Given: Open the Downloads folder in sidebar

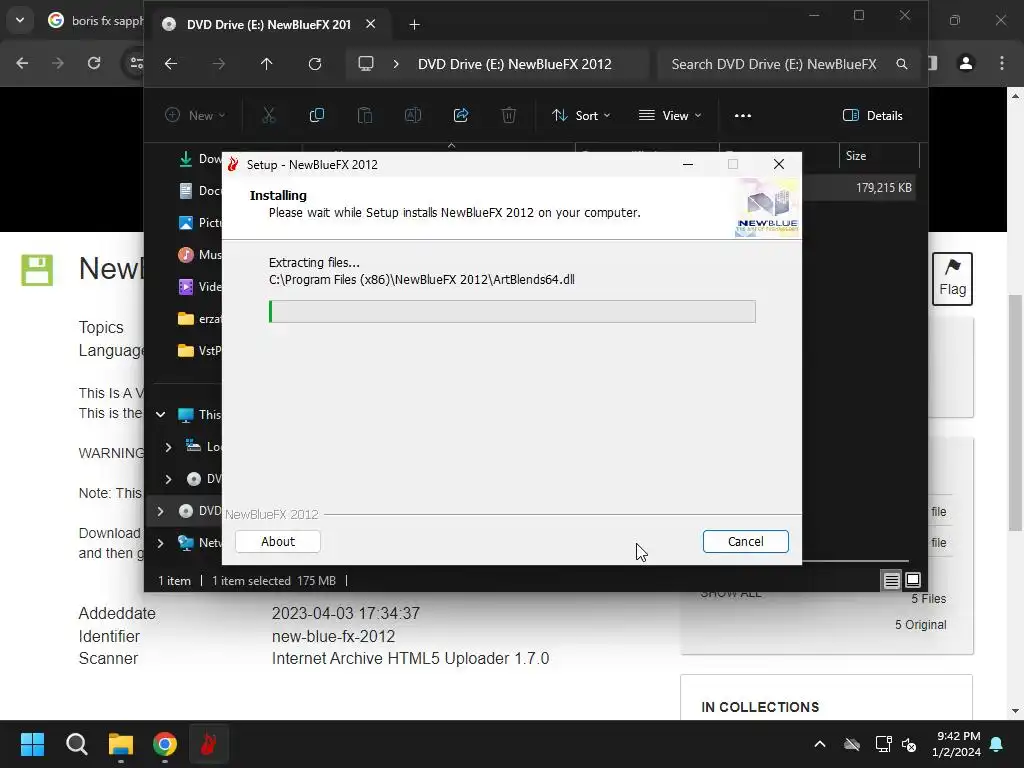Looking at the screenshot, I should (200, 159).
